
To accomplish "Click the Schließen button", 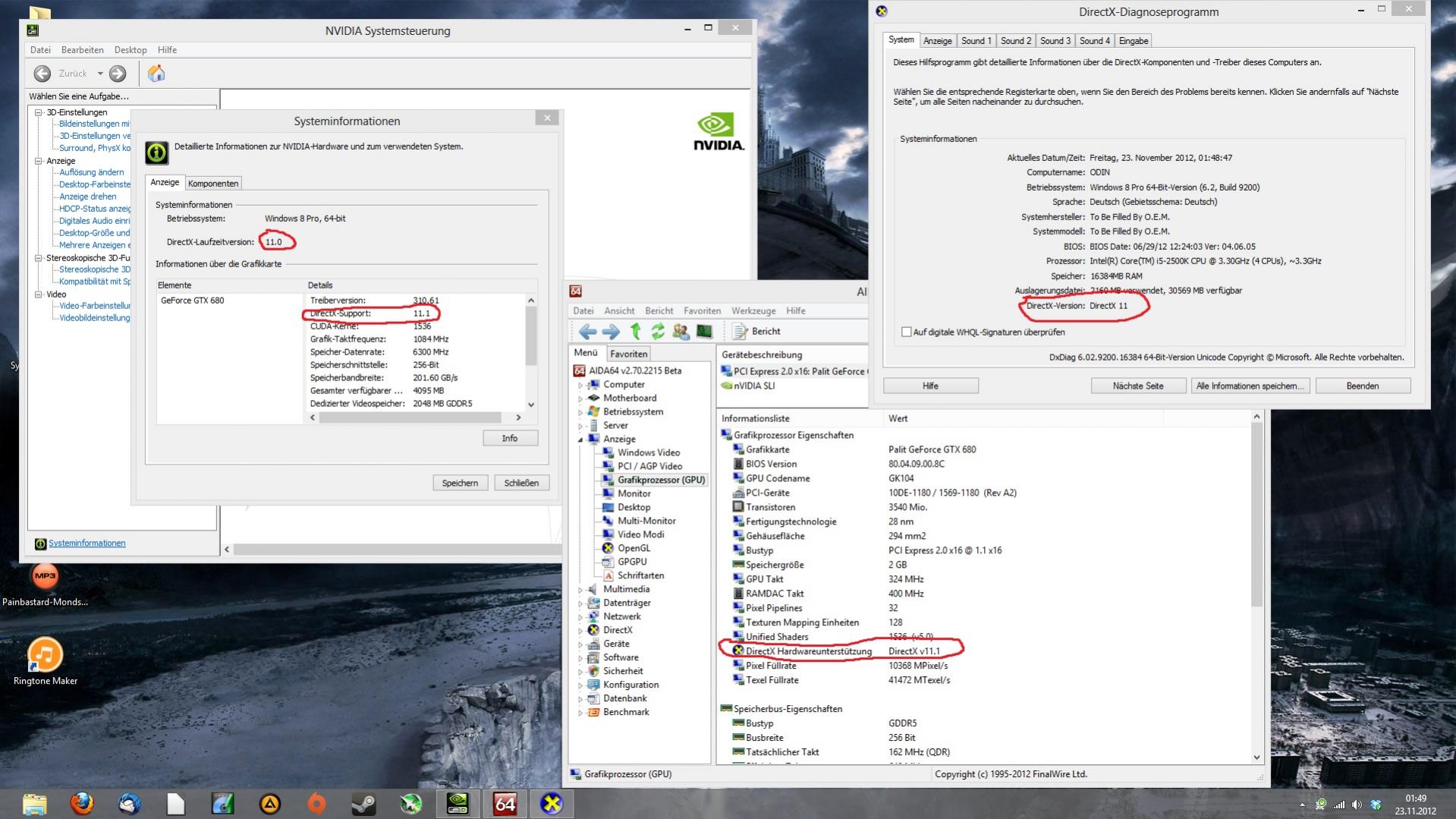I will pos(521,483).
